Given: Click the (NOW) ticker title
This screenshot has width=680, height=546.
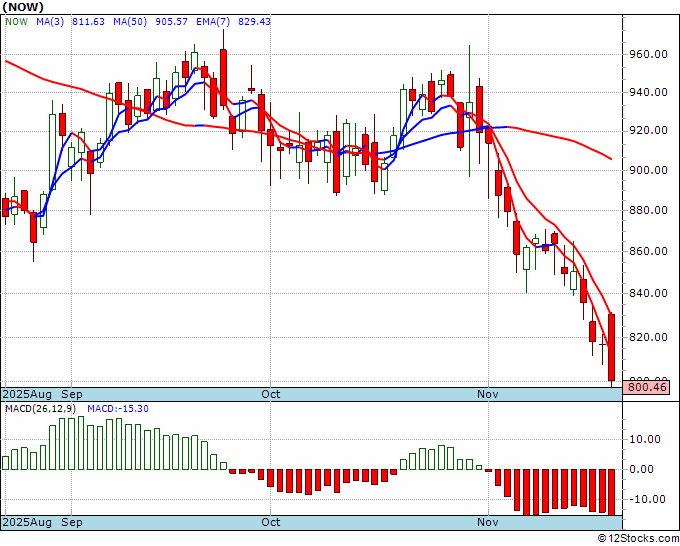Looking at the screenshot, I should [x=23, y=7].
